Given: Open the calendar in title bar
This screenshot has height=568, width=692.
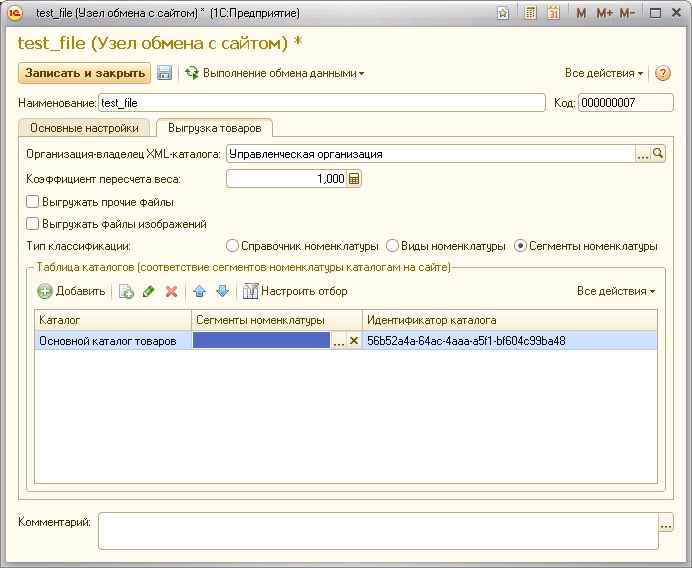Looking at the screenshot, I should click(x=553, y=13).
